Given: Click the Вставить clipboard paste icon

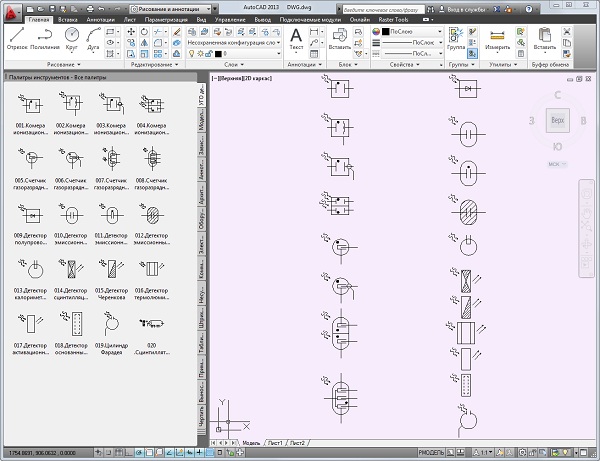Looking at the screenshot, I should click(x=545, y=35).
